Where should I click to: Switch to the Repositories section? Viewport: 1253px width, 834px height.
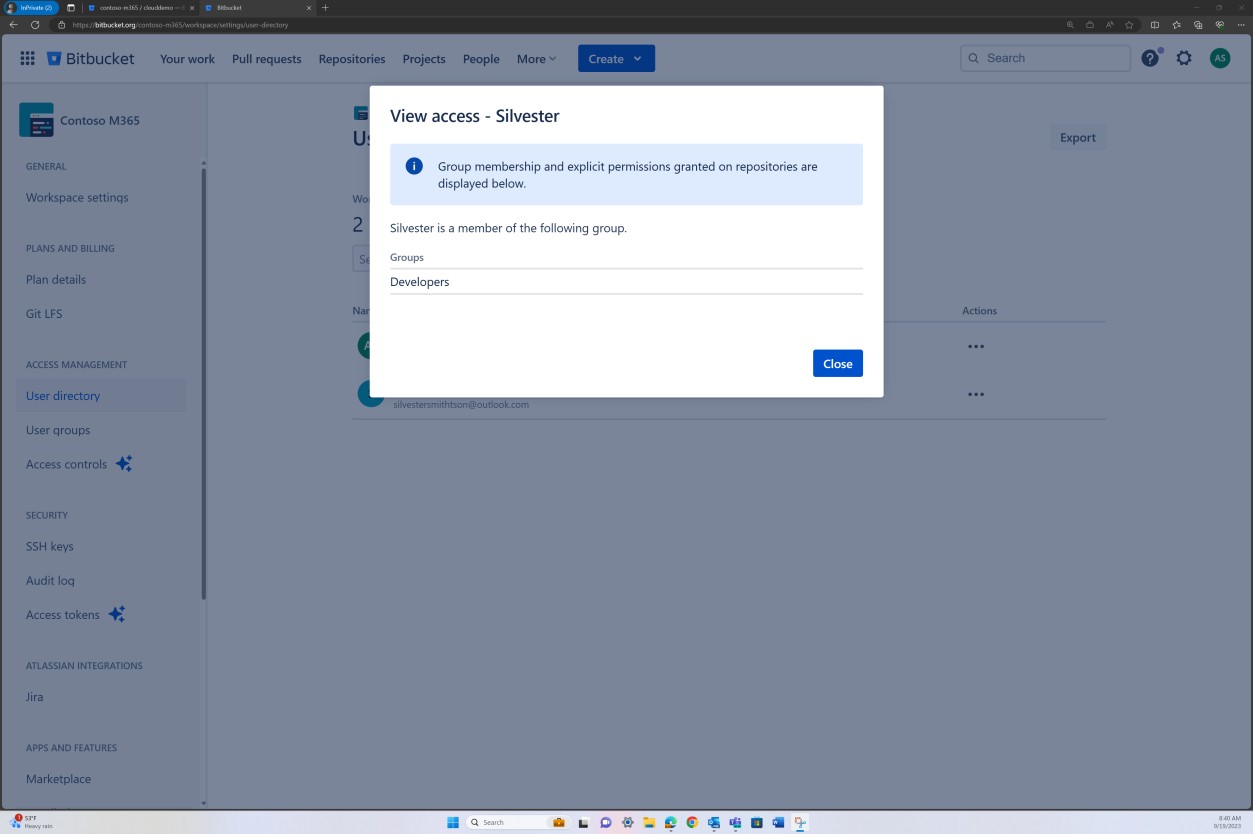click(x=351, y=58)
